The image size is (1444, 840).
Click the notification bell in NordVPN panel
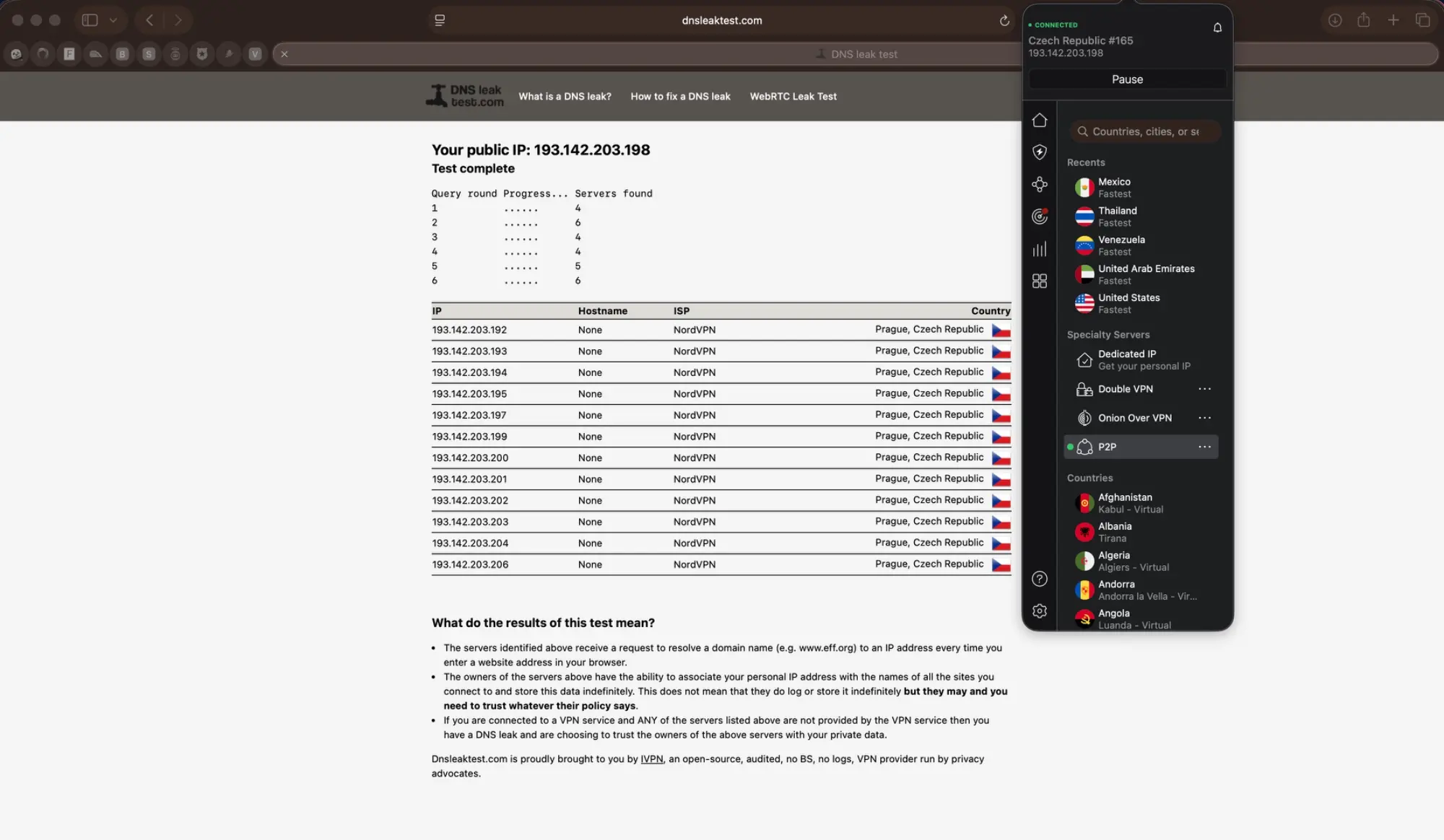click(x=1217, y=27)
